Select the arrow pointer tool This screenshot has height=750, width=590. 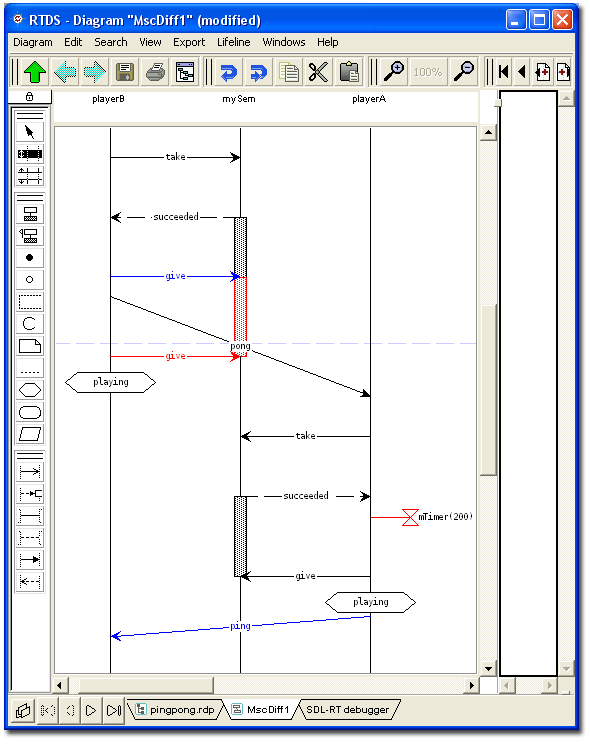click(x=30, y=132)
